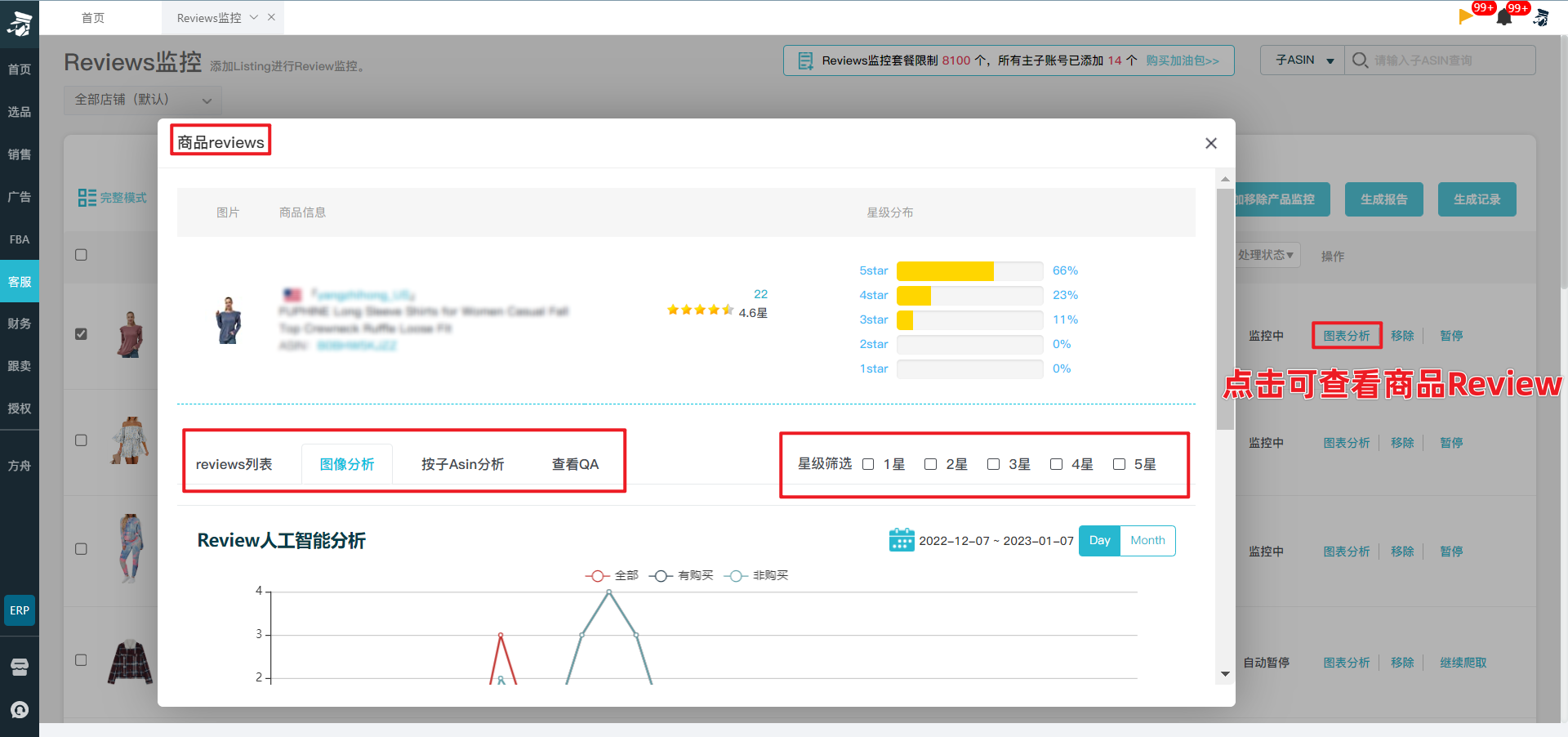Check the second product row checkbox
This screenshot has height=737, width=1568.
(x=81, y=440)
